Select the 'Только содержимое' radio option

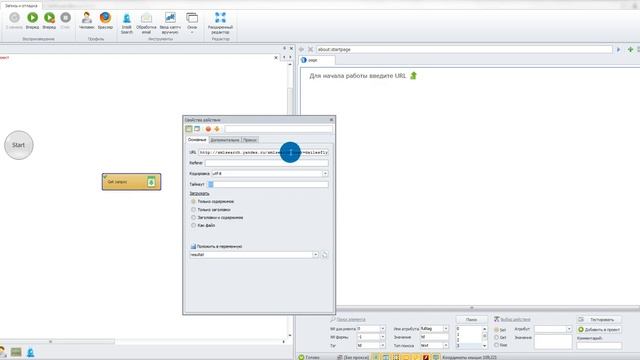pos(193,202)
